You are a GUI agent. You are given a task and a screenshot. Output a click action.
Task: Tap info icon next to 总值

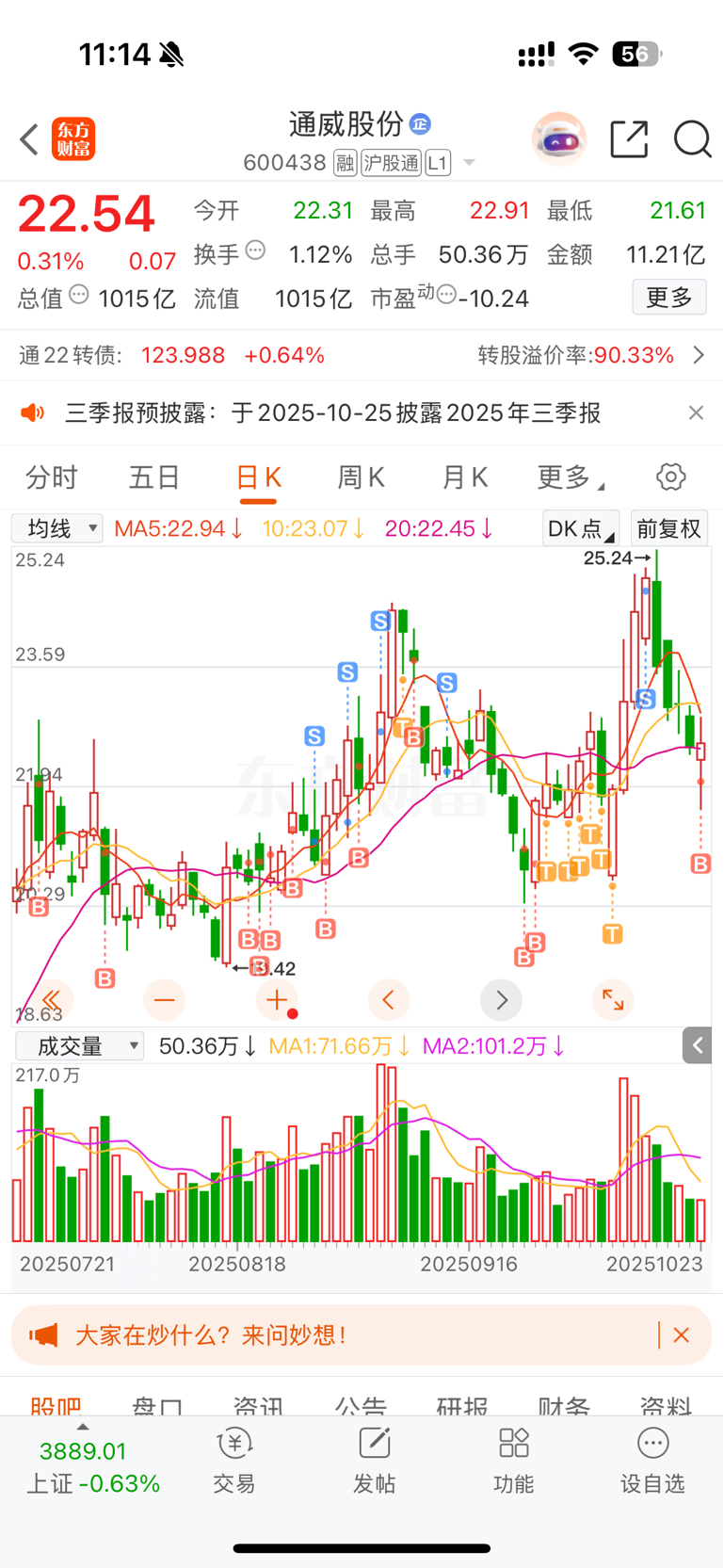tap(79, 295)
